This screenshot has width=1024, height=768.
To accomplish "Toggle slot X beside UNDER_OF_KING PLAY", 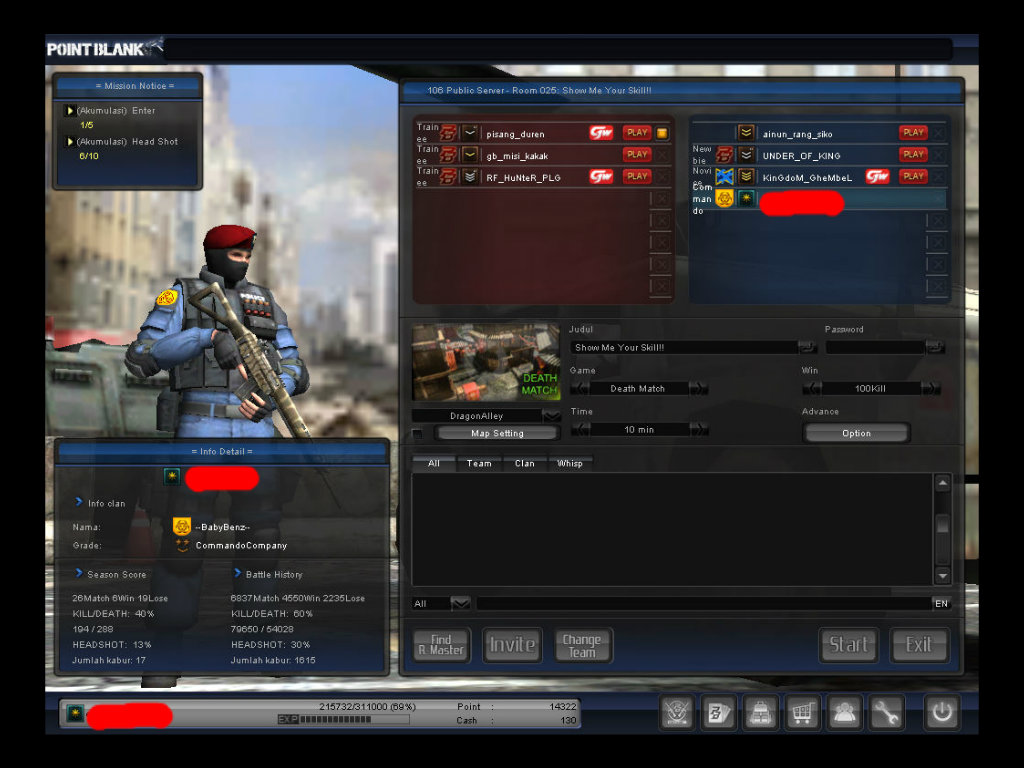I will [938, 155].
